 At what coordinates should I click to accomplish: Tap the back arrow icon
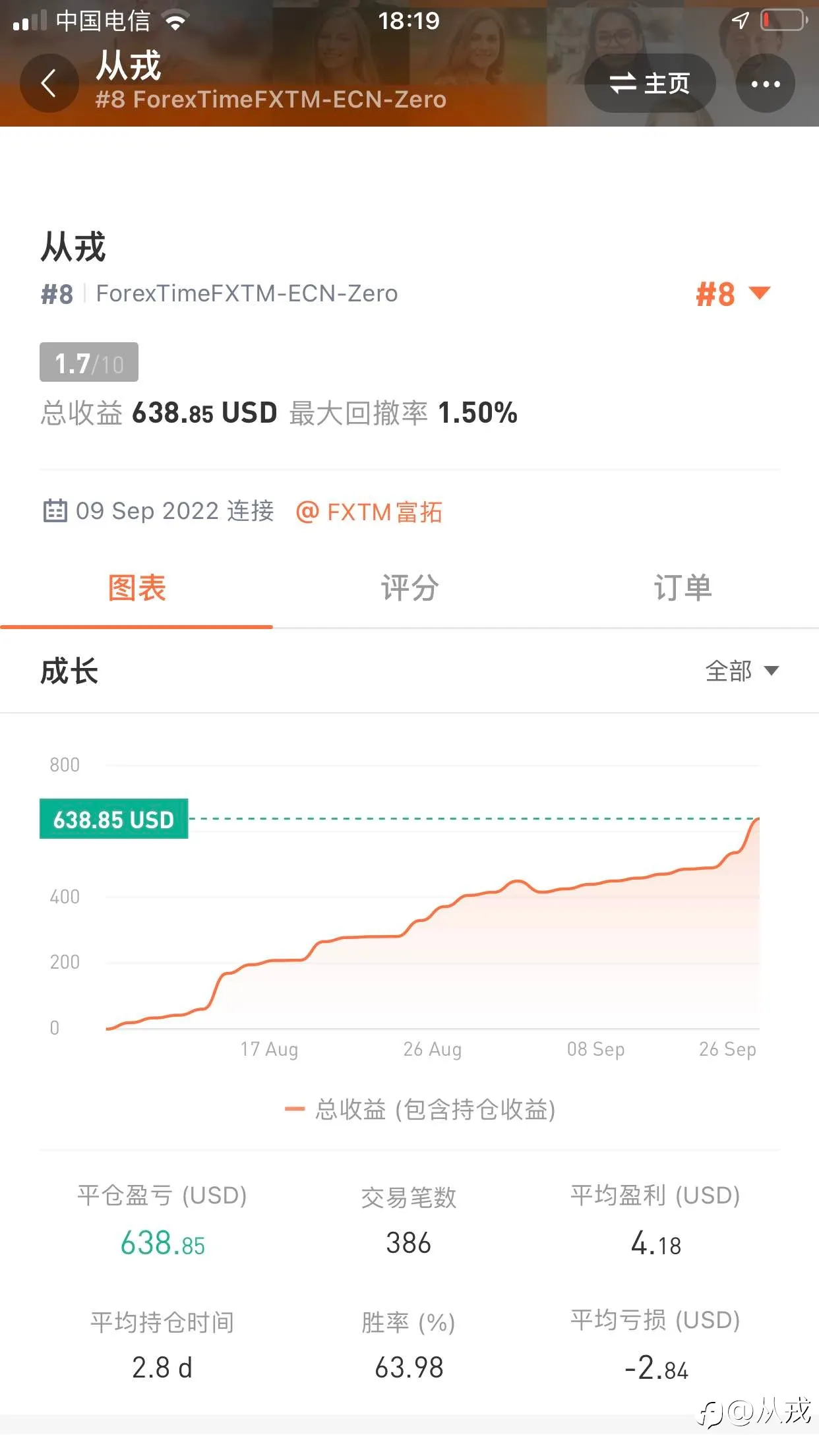[x=49, y=84]
